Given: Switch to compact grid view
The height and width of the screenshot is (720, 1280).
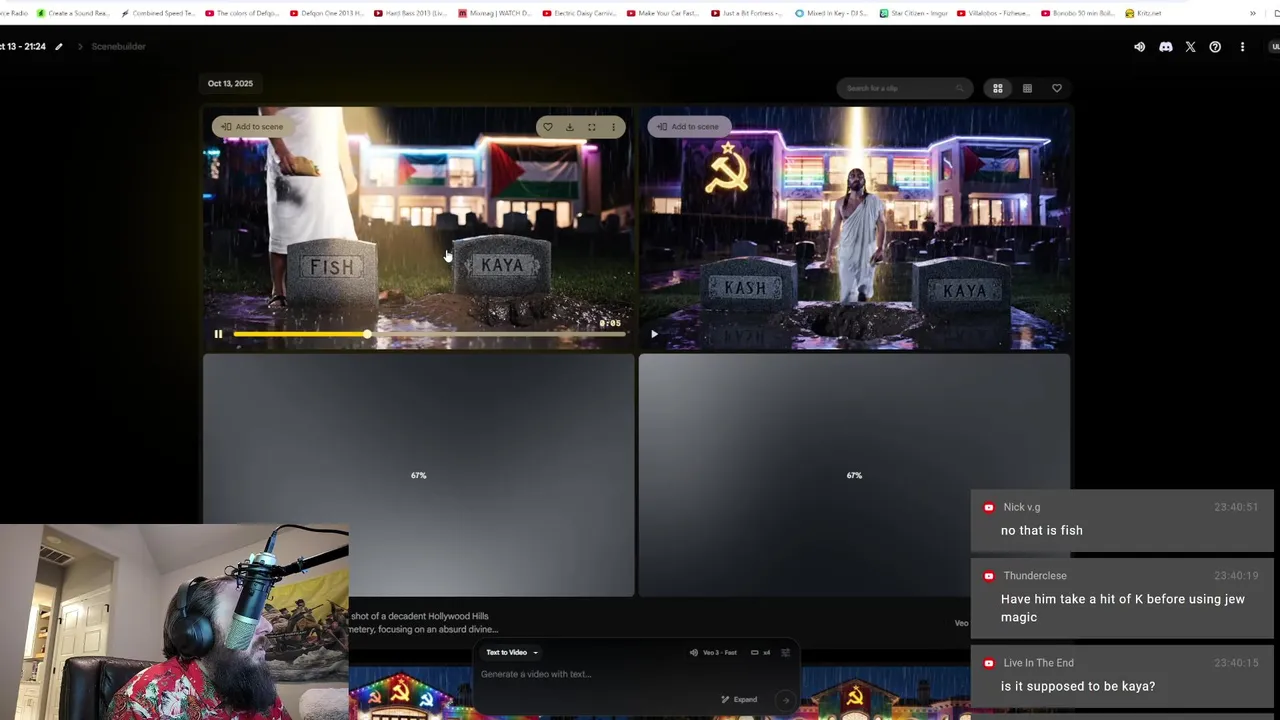Looking at the screenshot, I should (1027, 88).
